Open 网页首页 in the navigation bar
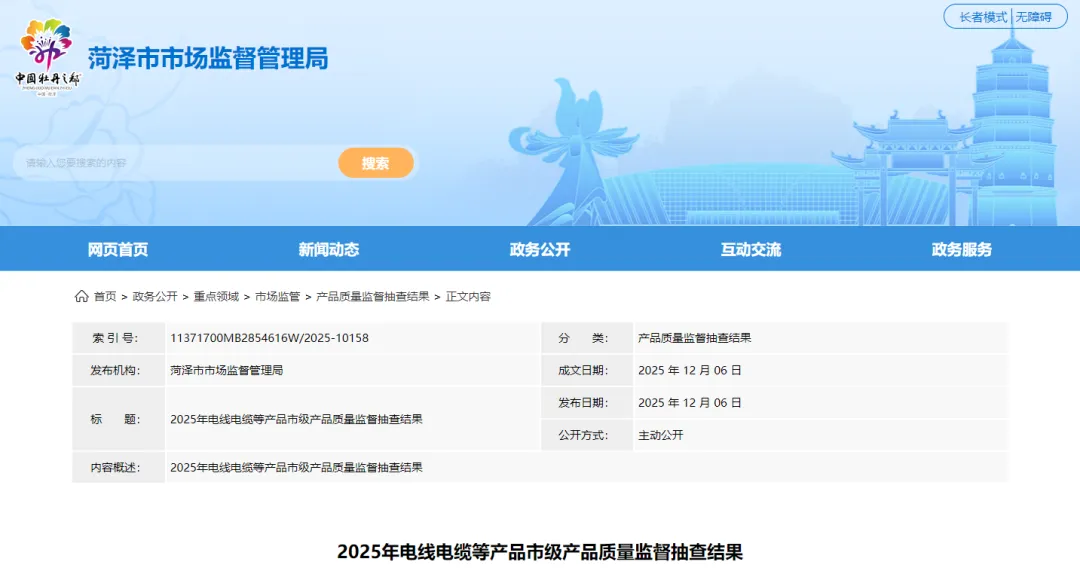The image size is (1080, 577). click(x=118, y=249)
